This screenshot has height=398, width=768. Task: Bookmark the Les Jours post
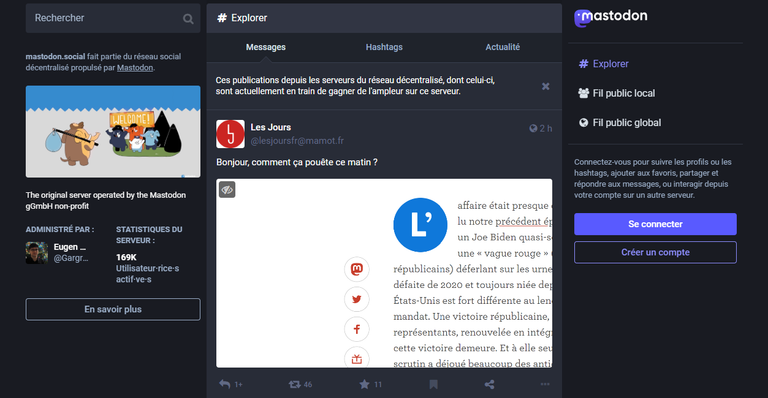click(433, 384)
